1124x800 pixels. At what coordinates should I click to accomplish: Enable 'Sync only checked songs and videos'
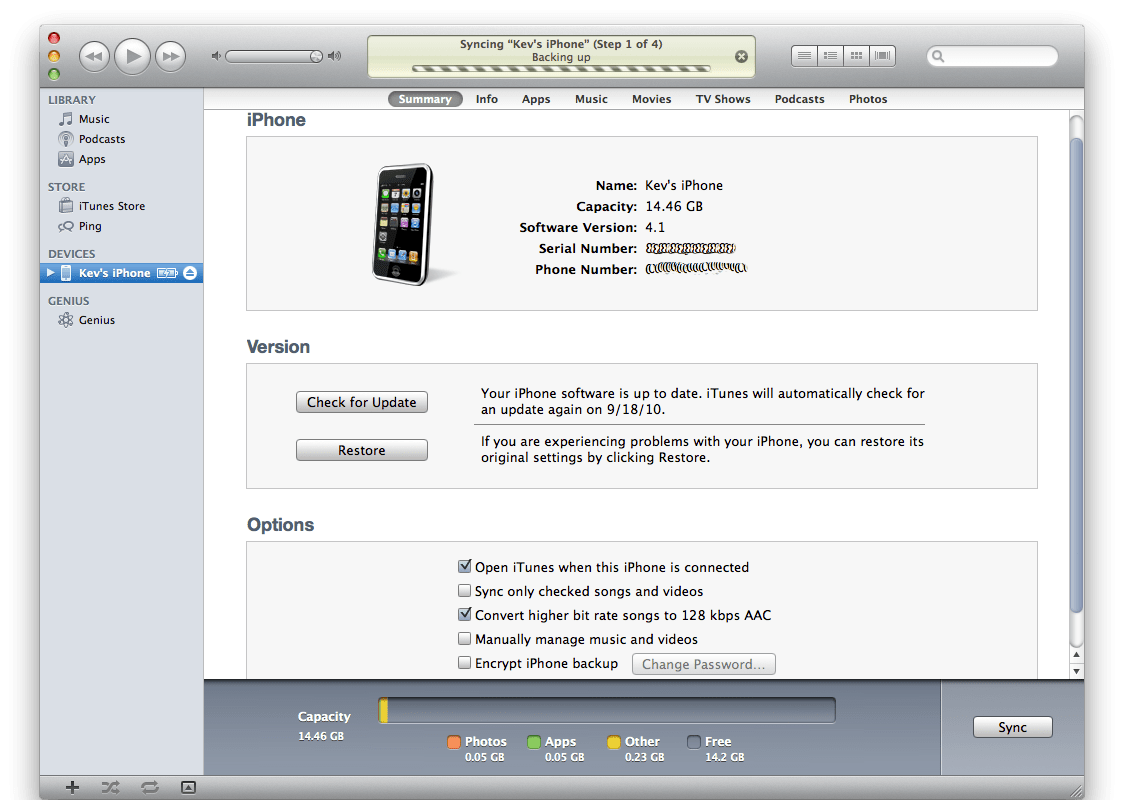(464, 590)
